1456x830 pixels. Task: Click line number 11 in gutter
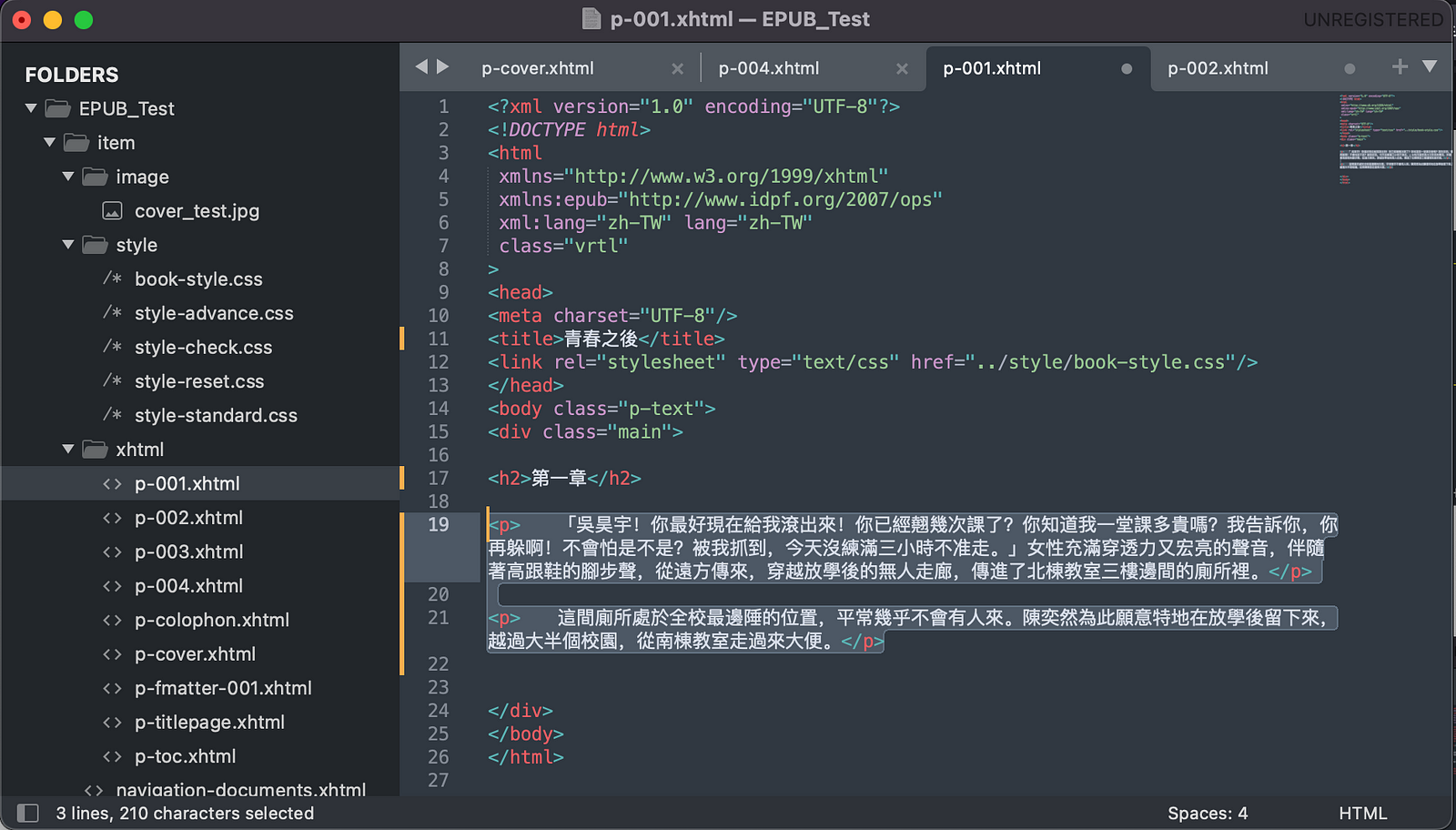pos(439,339)
